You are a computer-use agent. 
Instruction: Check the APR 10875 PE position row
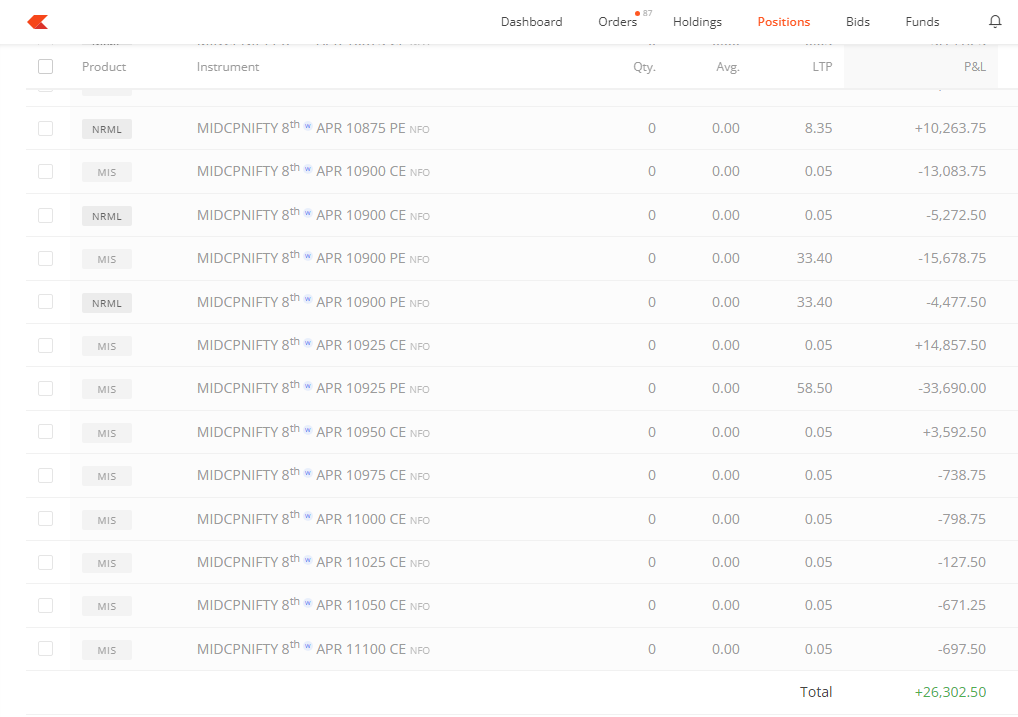(x=45, y=128)
